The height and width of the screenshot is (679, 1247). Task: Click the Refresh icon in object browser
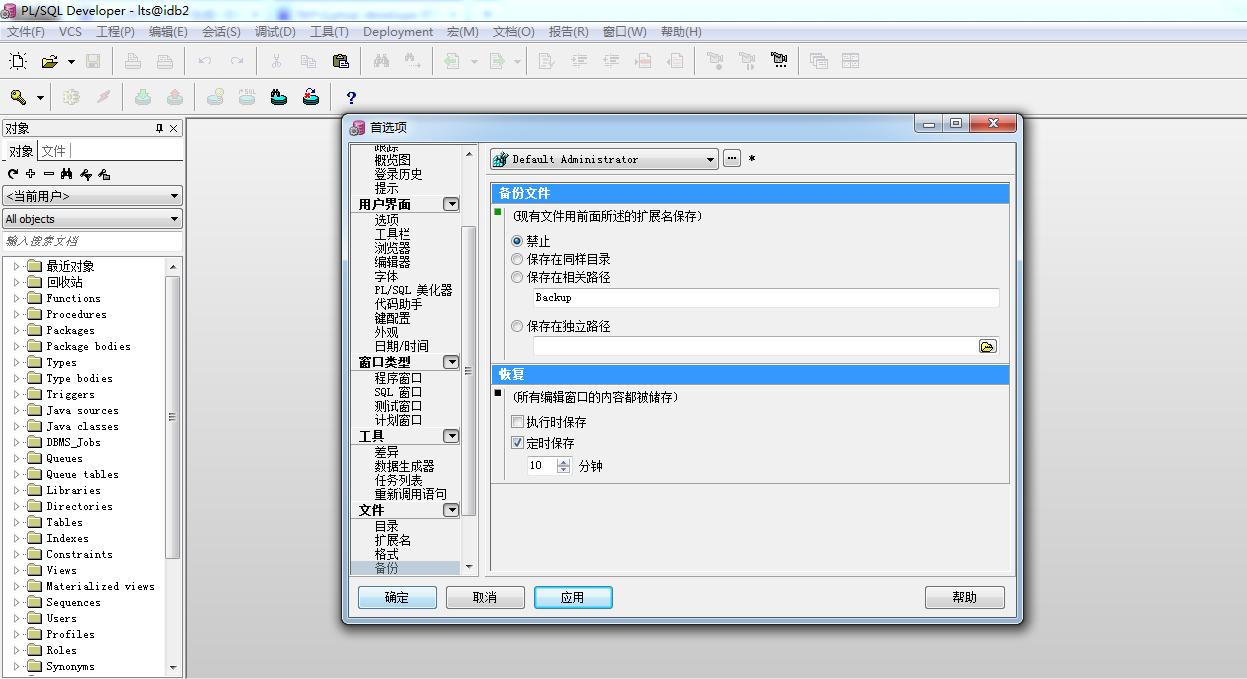(x=13, y=174)
